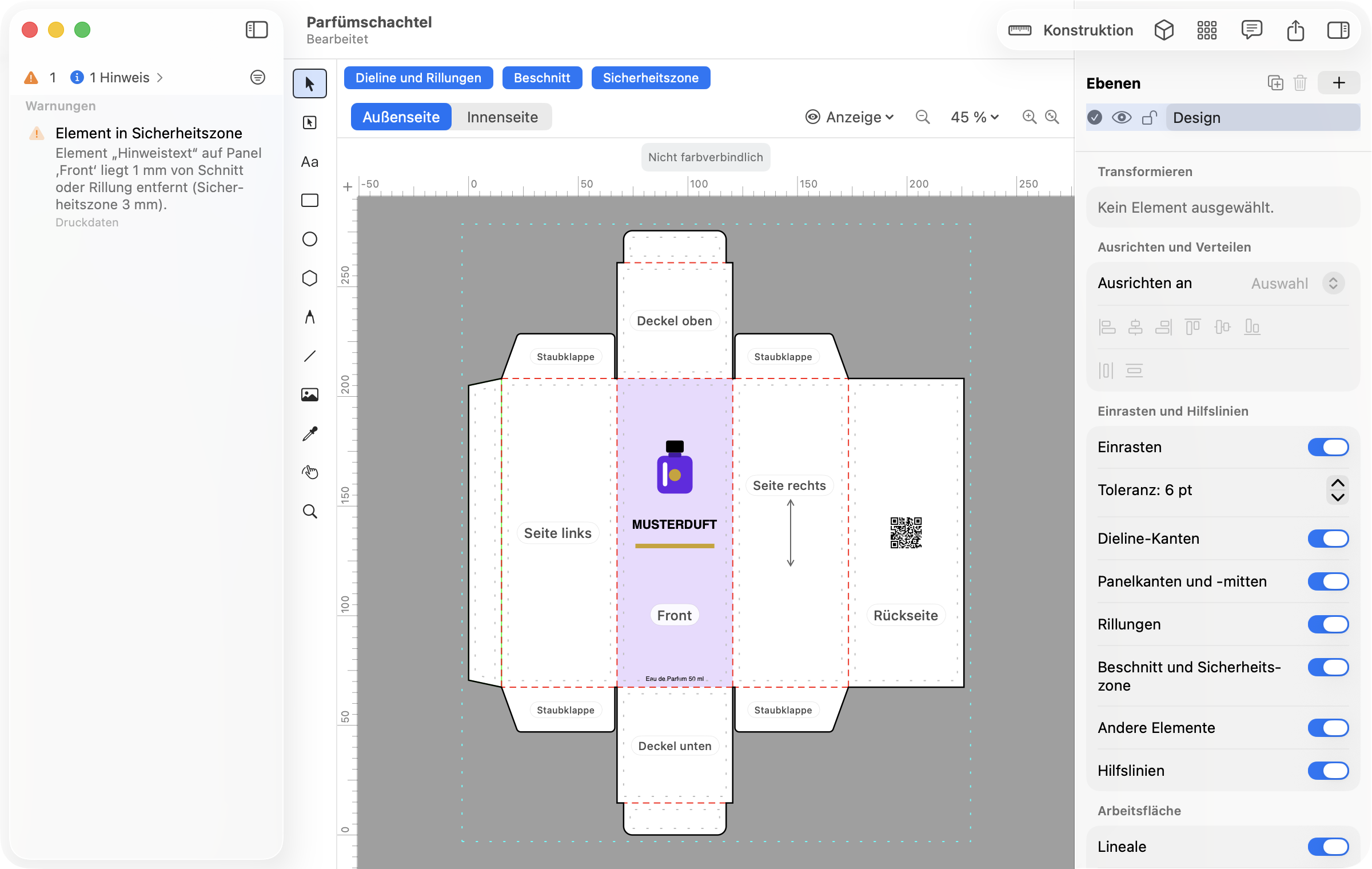The image size is (1372, 869).
Task: Pick the Eyedropper tool
Action: (310, 434)
